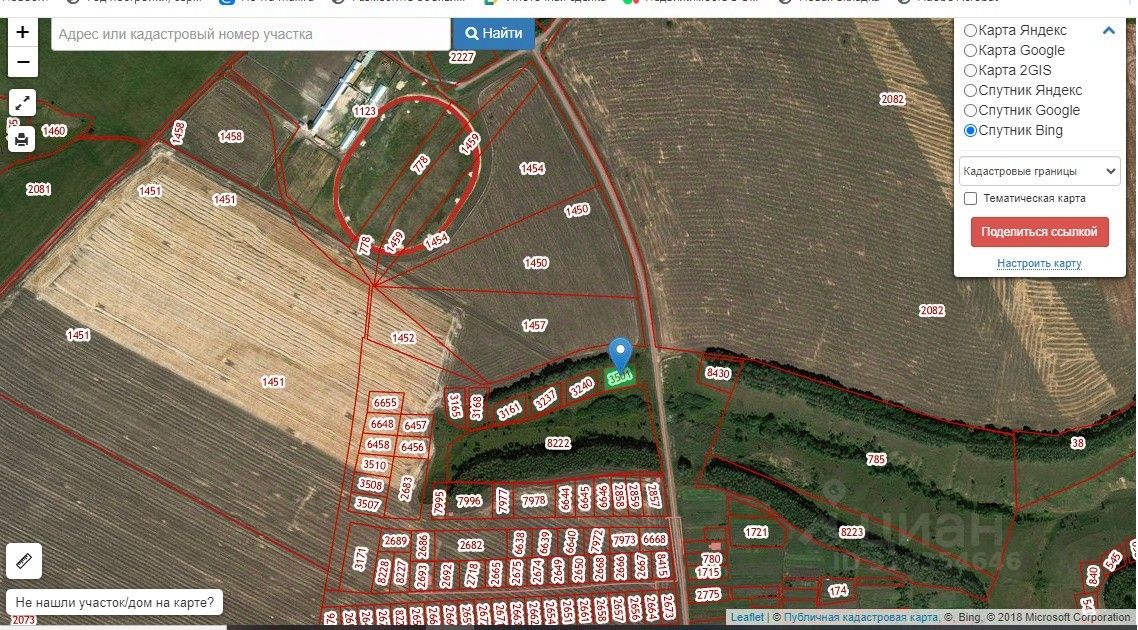Click parcel label 6668
Image resolution: width=1138 pixels, height=630 pixels.
coord(655,539)
